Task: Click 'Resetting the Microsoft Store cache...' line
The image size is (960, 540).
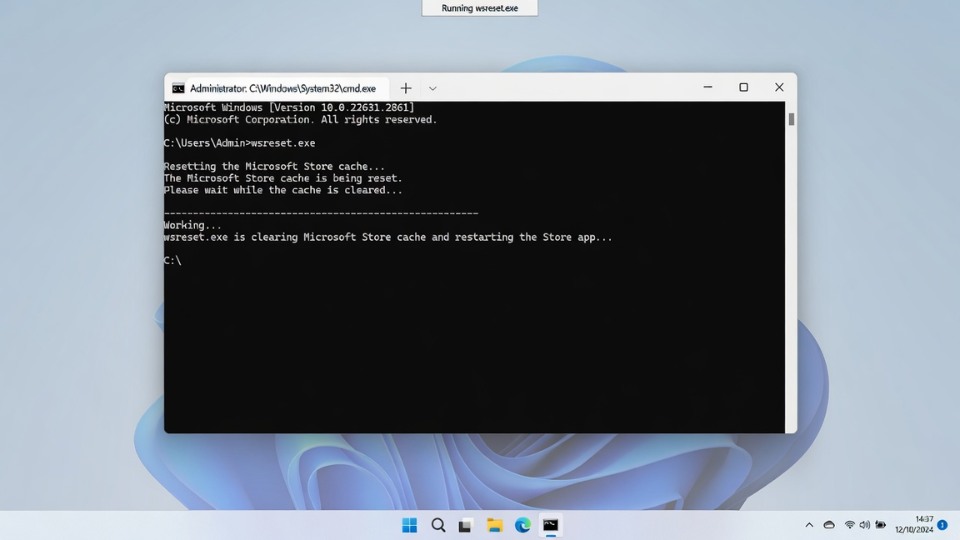Action: click(x=274, y=167)
